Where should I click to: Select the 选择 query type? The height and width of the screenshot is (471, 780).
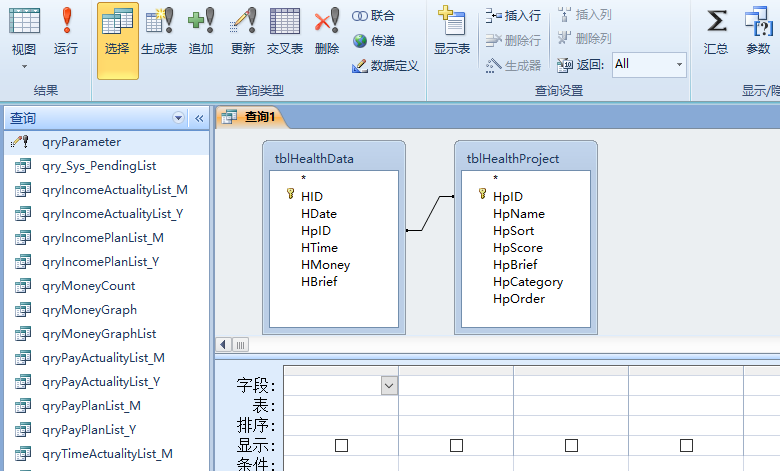pyautogui.click(x=117, y=40)
